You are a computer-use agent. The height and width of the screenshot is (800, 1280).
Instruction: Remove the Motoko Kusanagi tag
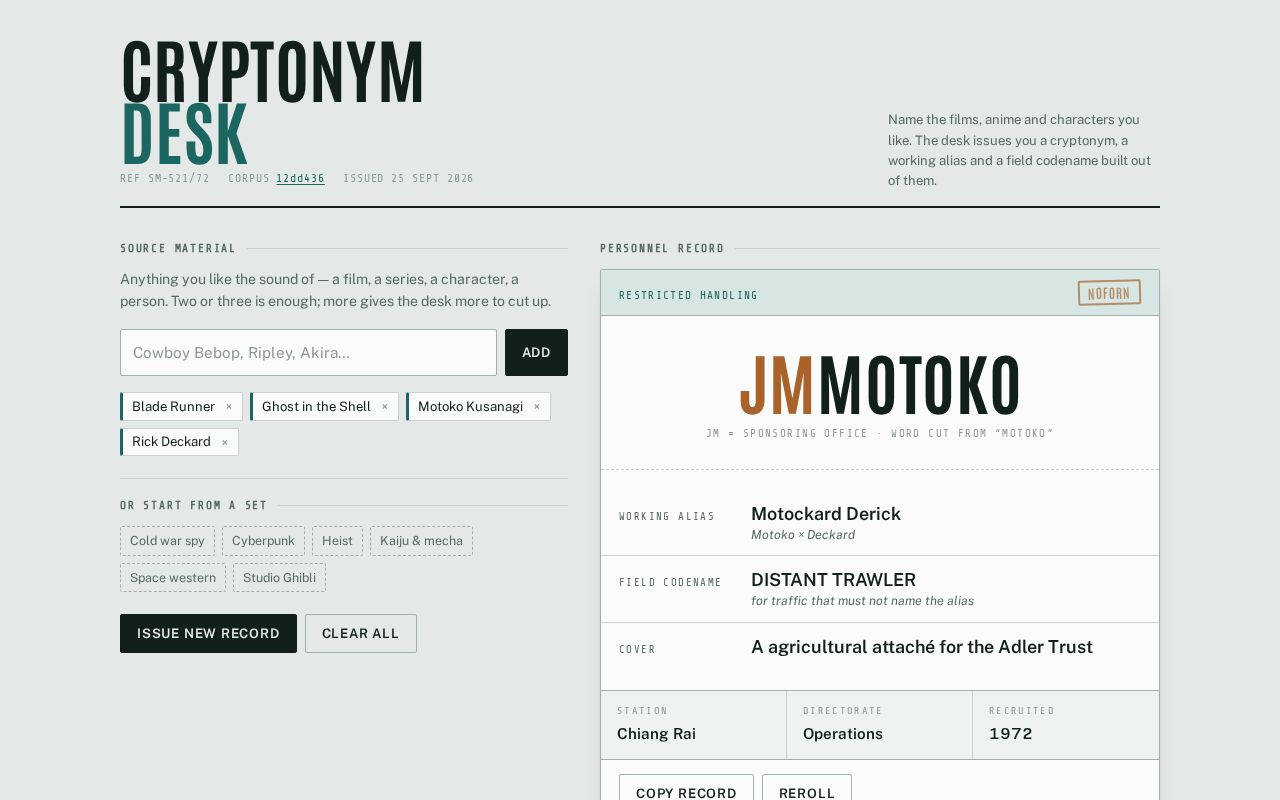click(536, 407)
